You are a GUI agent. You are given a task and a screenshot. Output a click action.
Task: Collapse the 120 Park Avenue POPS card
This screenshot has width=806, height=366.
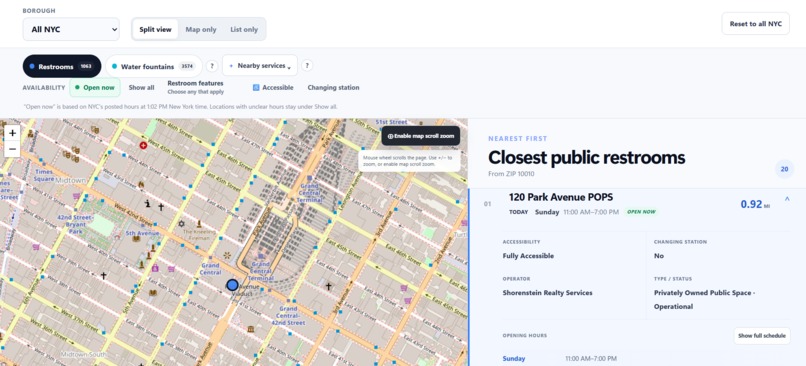[x=787, y=200]
